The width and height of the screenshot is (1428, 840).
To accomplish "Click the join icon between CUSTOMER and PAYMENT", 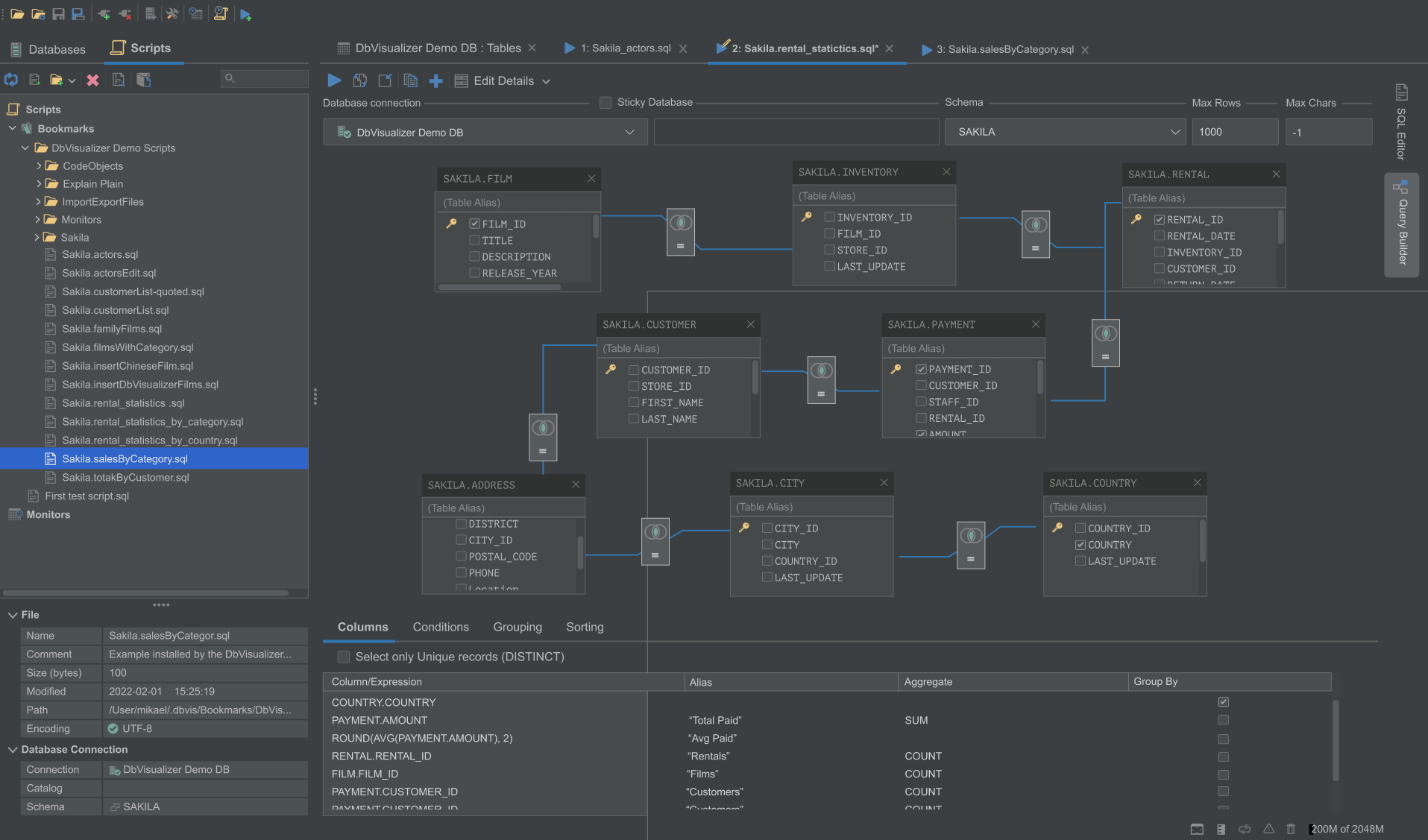I will coord(821,380).
